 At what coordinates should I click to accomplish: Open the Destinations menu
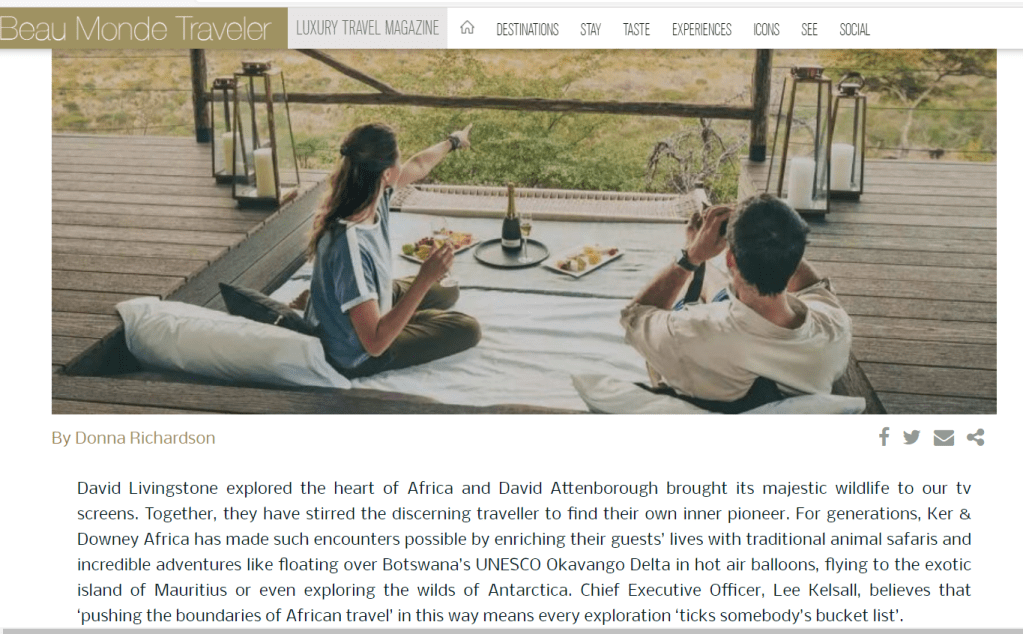[527, 29]
